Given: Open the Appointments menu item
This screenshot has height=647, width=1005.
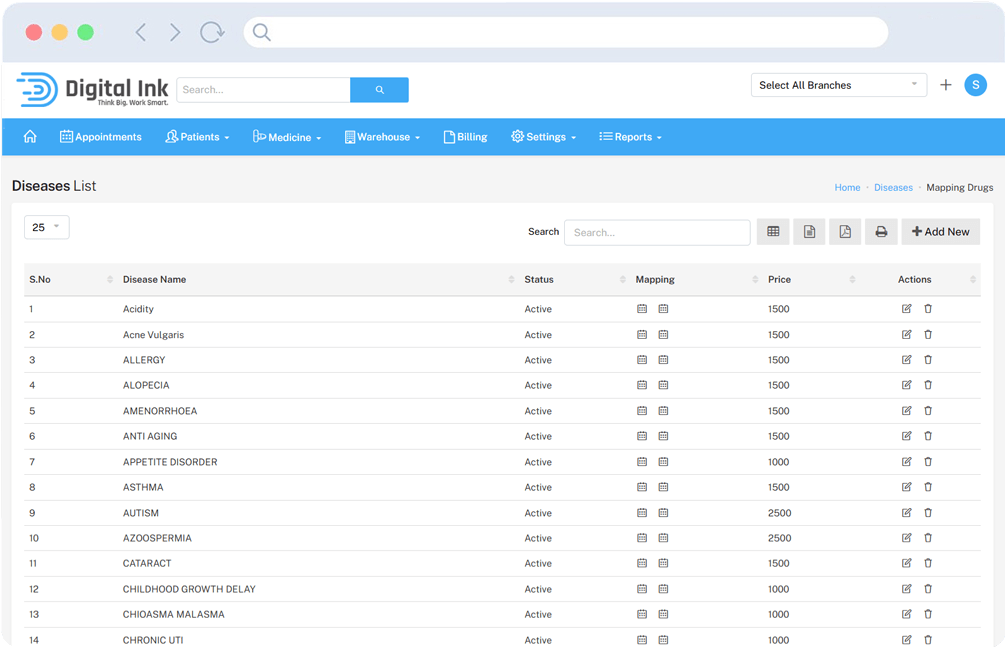Looking at the screenshot, I should coord(101,137).
